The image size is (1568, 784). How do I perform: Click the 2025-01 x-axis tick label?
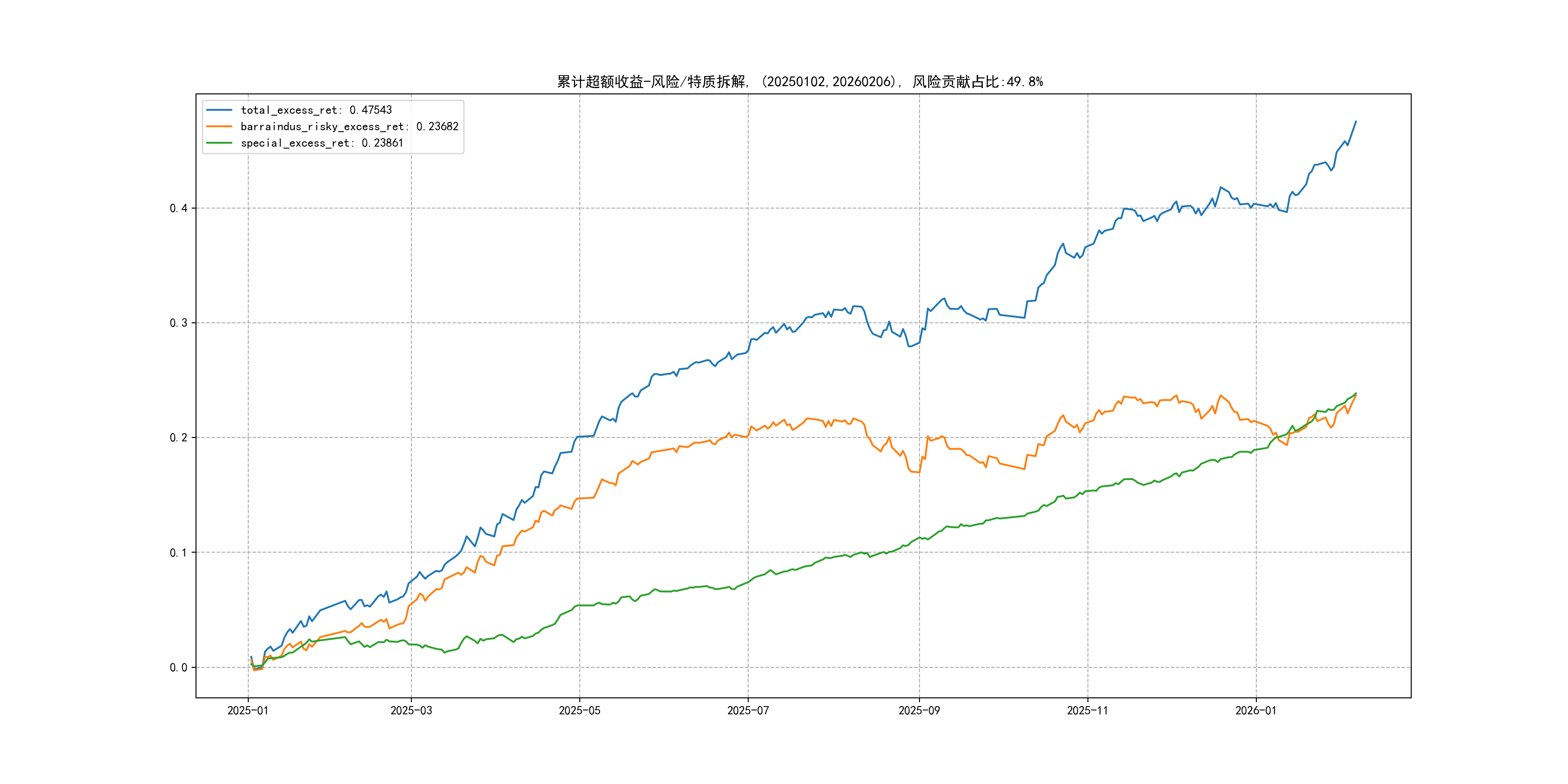pos(248,710)
